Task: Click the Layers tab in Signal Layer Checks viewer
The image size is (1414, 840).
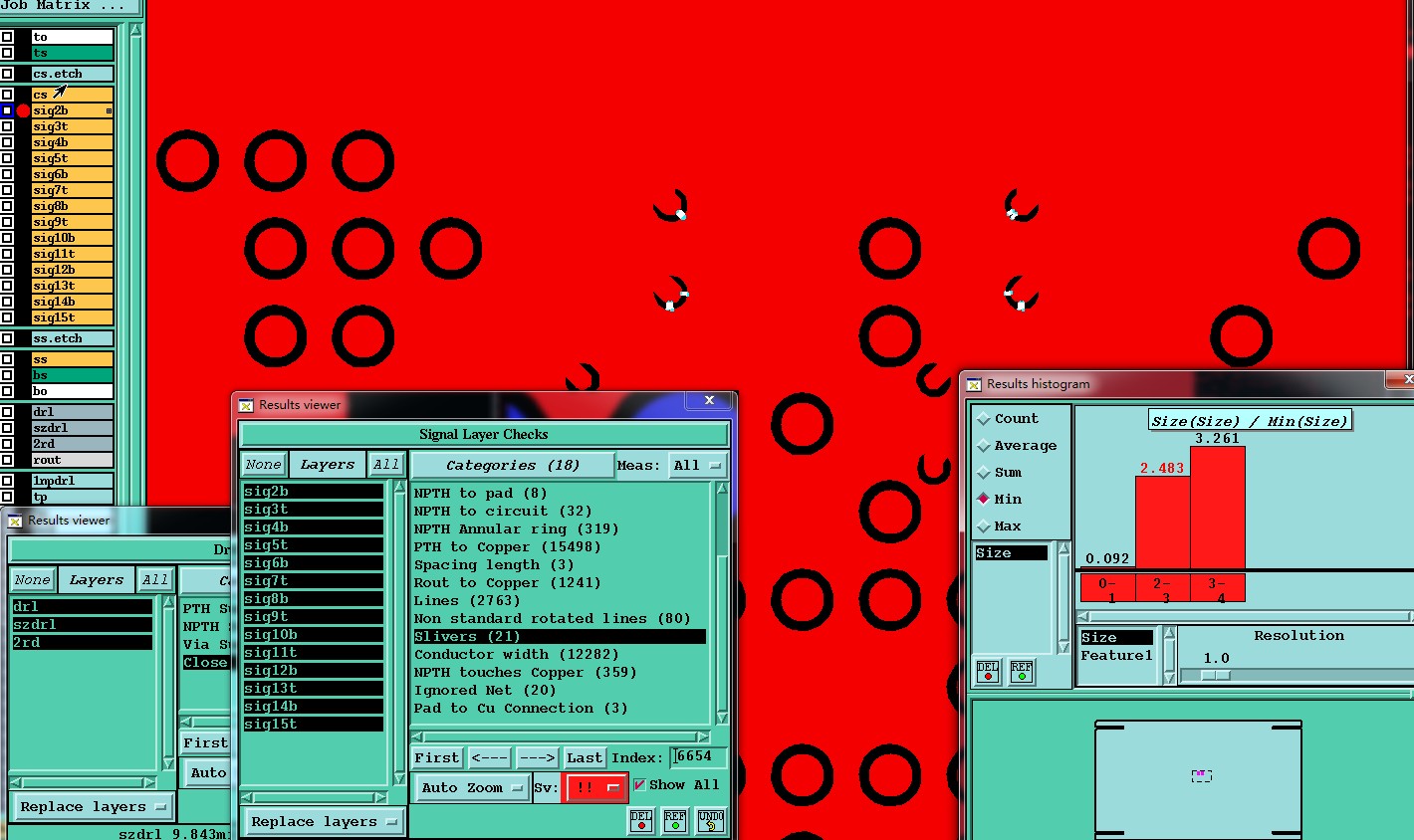Action: coord(328,465)
